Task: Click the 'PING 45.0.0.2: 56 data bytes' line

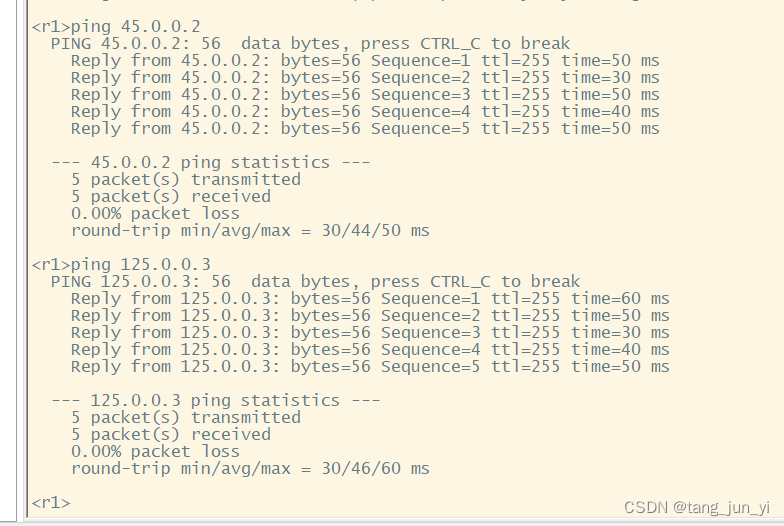Action: point(310,44)
